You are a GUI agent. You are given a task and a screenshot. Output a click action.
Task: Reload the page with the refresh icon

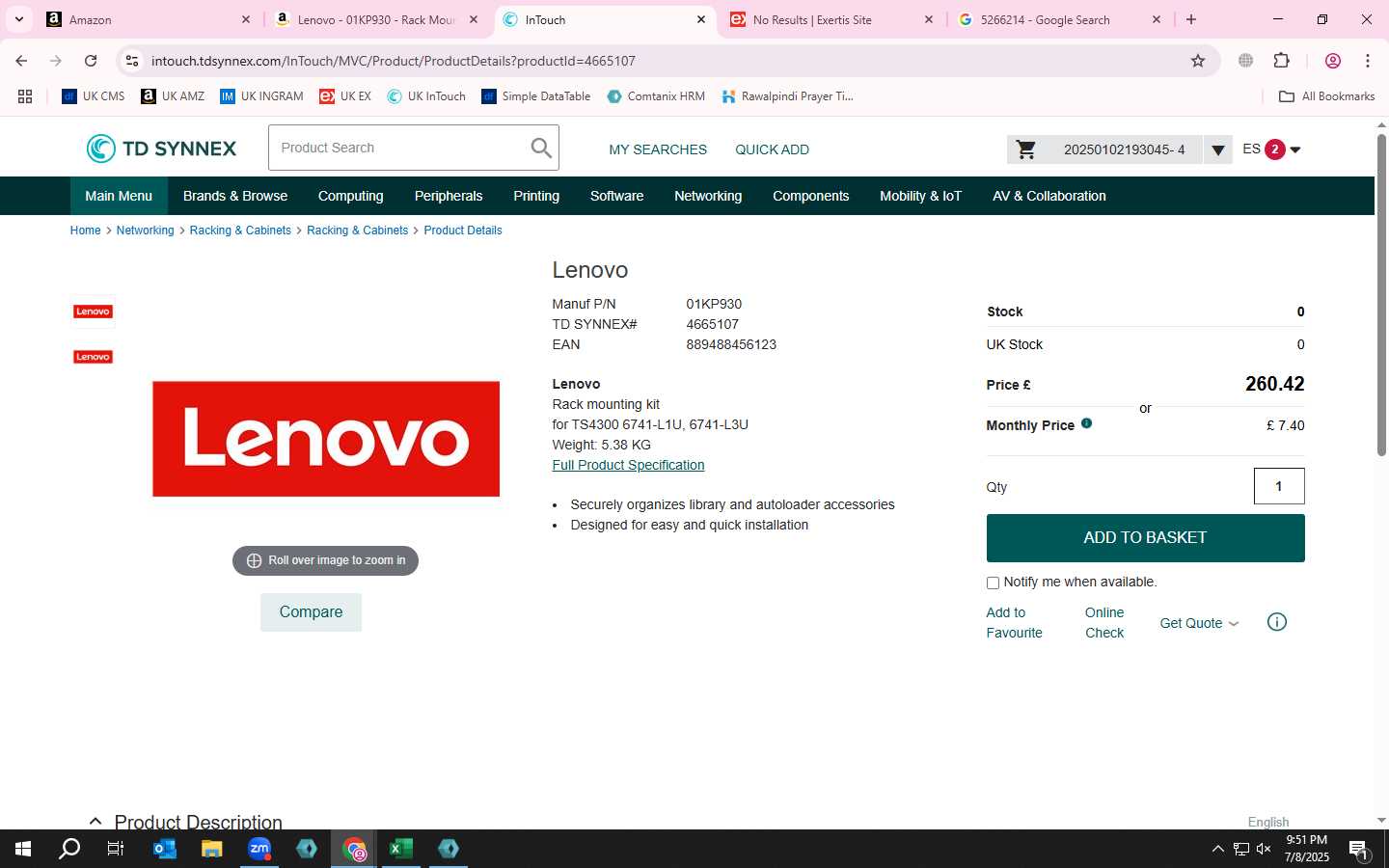[x=91, y=61]
